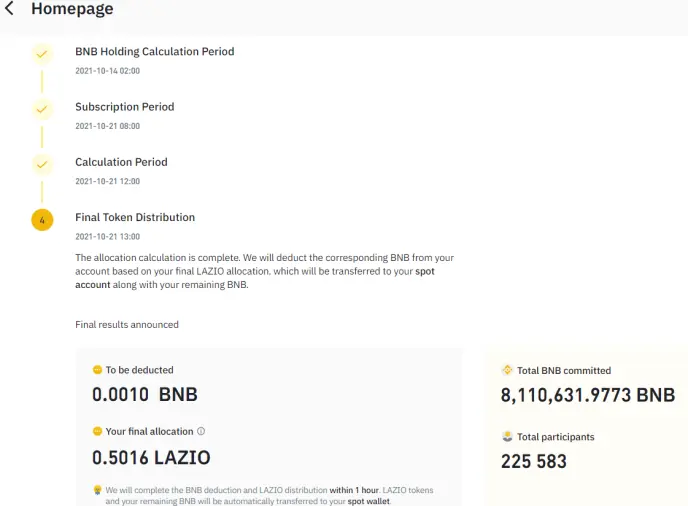Open the Homepage title link
Screen dimensions: 688x506
click(x=72, y=8)
